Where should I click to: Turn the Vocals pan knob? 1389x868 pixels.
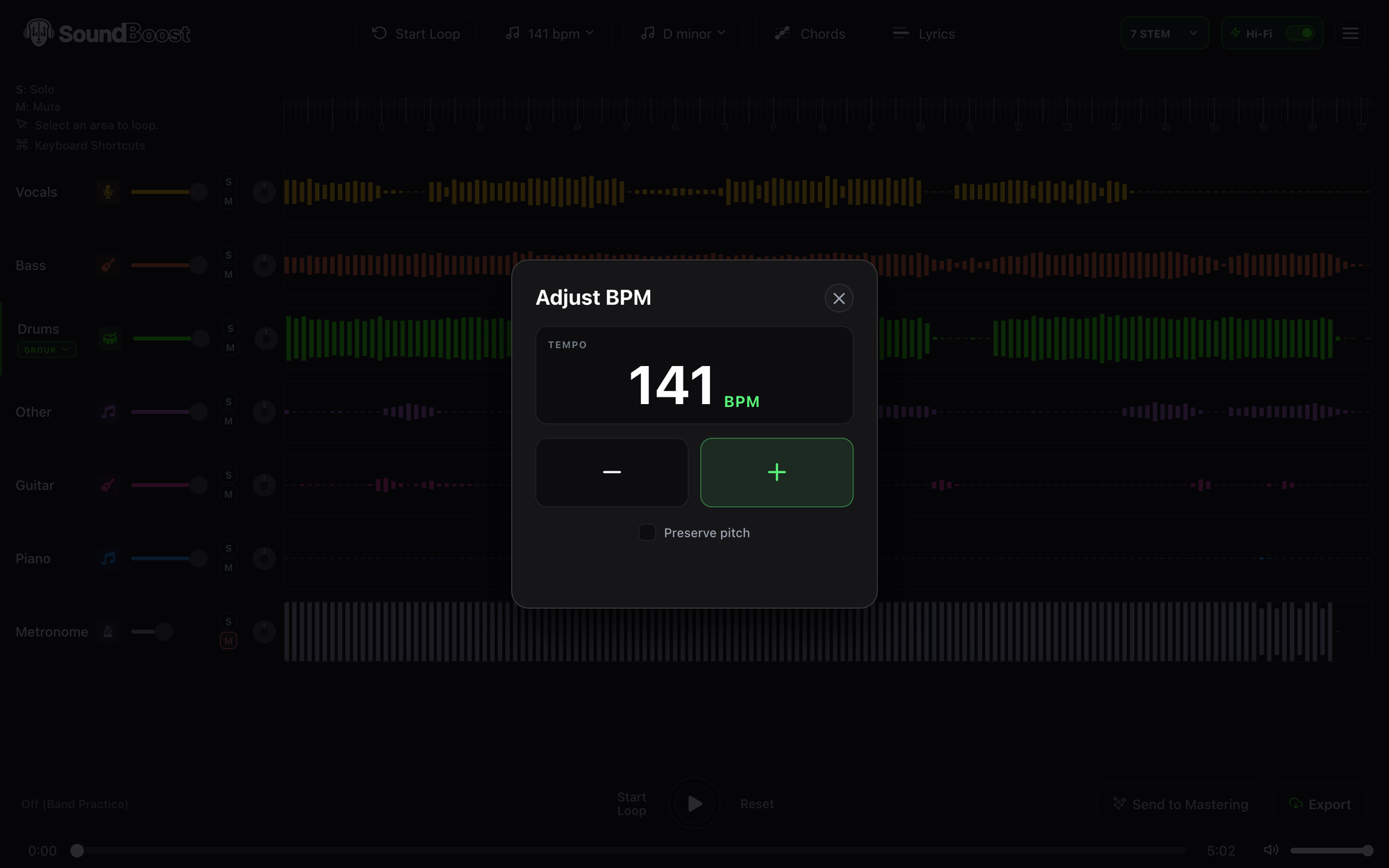tap(264, 192)
